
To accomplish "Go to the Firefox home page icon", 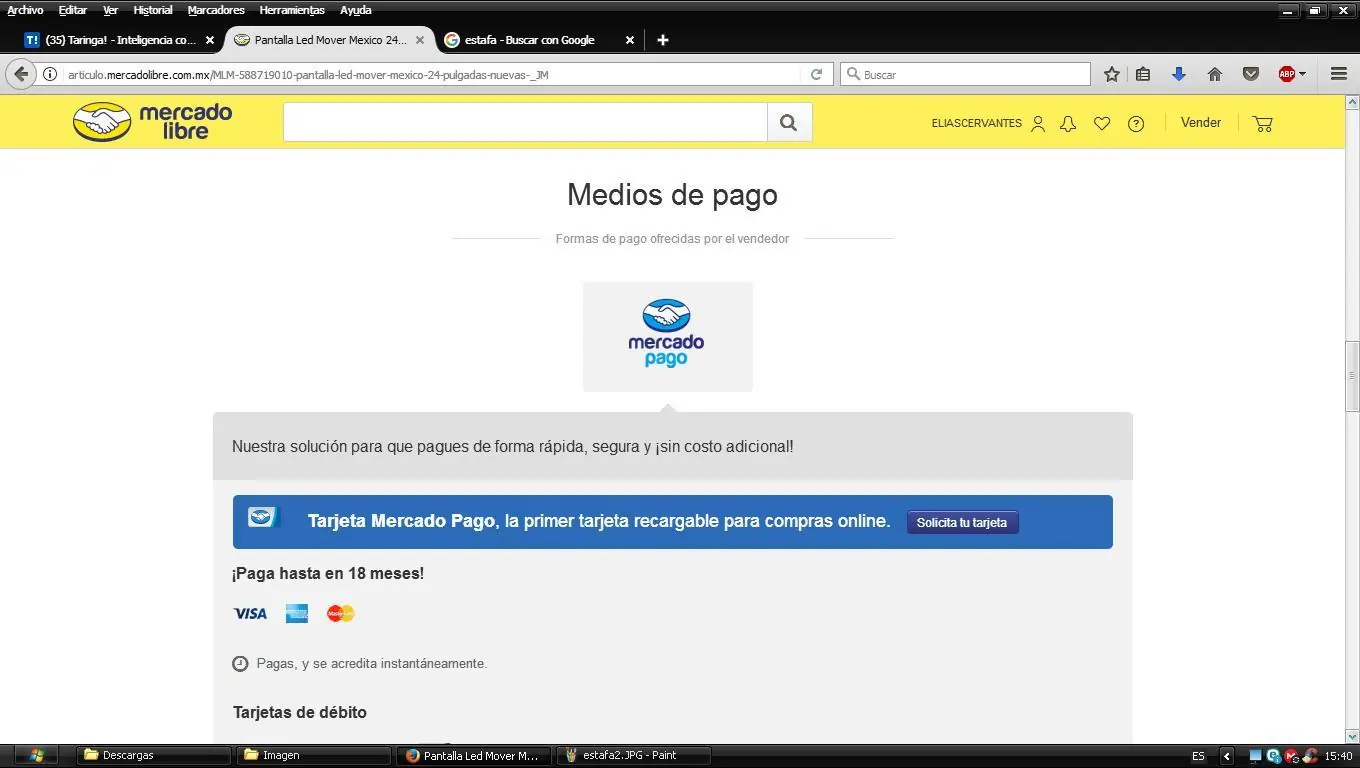I will coord(1215,74).
